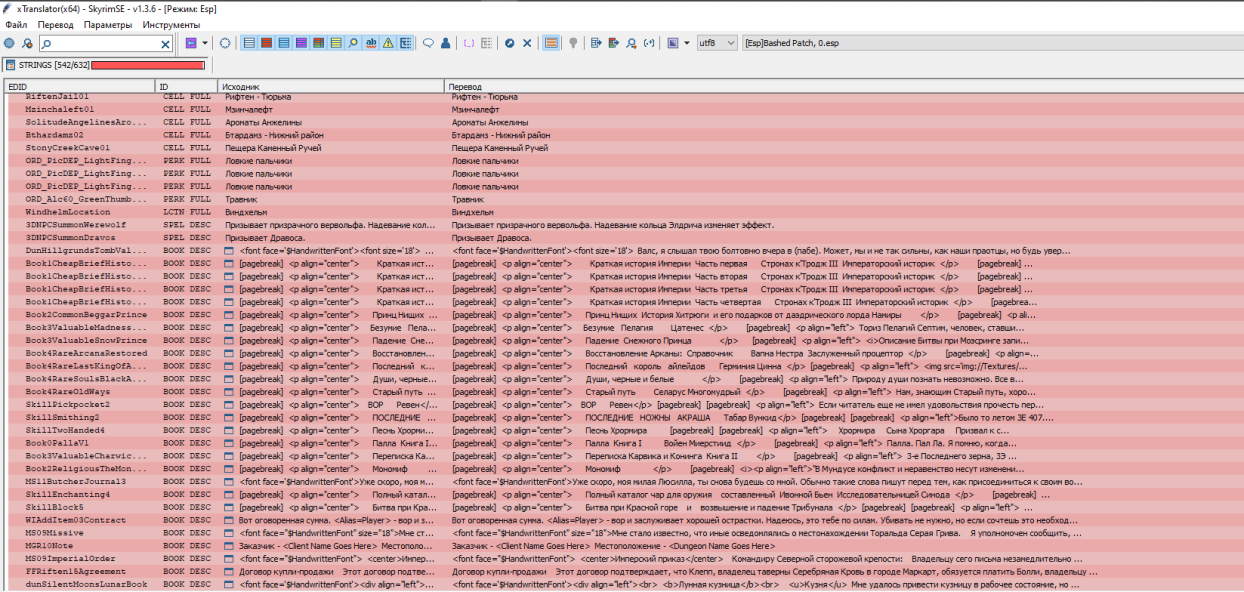Toggle the magnifier search-results filter
1244x592 pixels.
(353, 43)
